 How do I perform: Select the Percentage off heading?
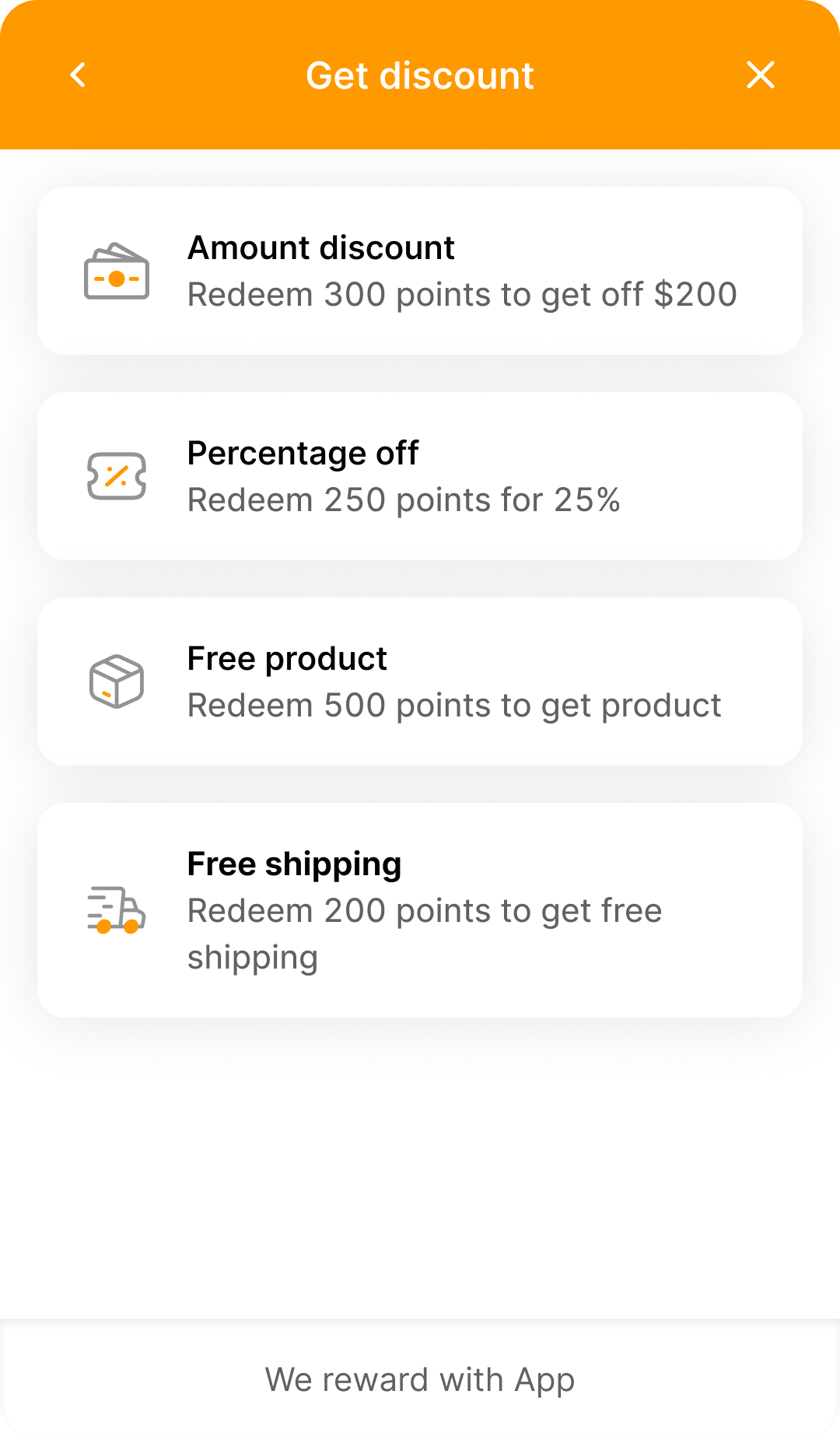coord(303,454)
